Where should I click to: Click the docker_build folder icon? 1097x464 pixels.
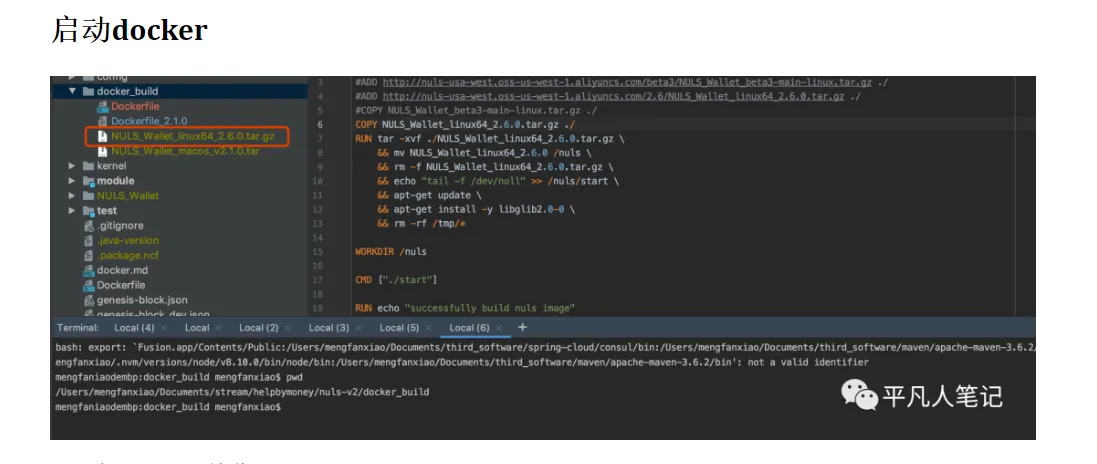(x=88, y=91)
